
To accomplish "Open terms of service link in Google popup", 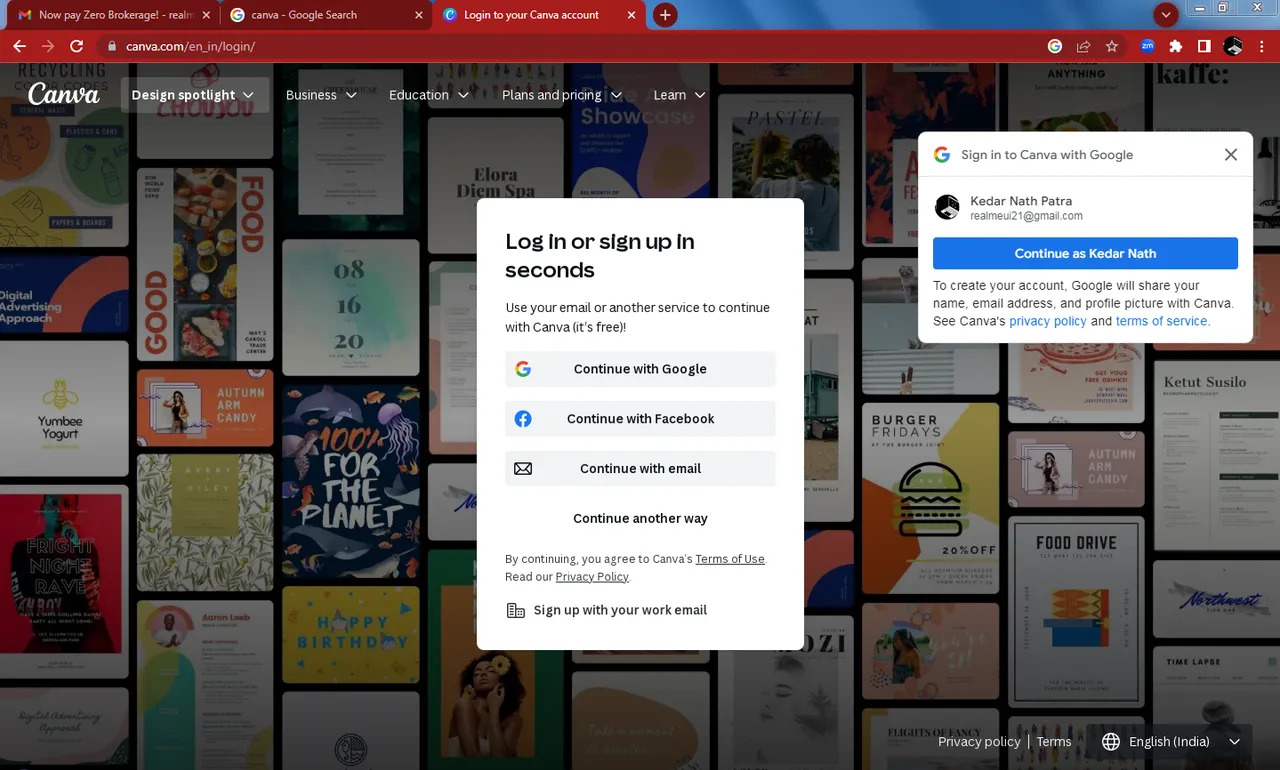I will (x=1162, y=321).
